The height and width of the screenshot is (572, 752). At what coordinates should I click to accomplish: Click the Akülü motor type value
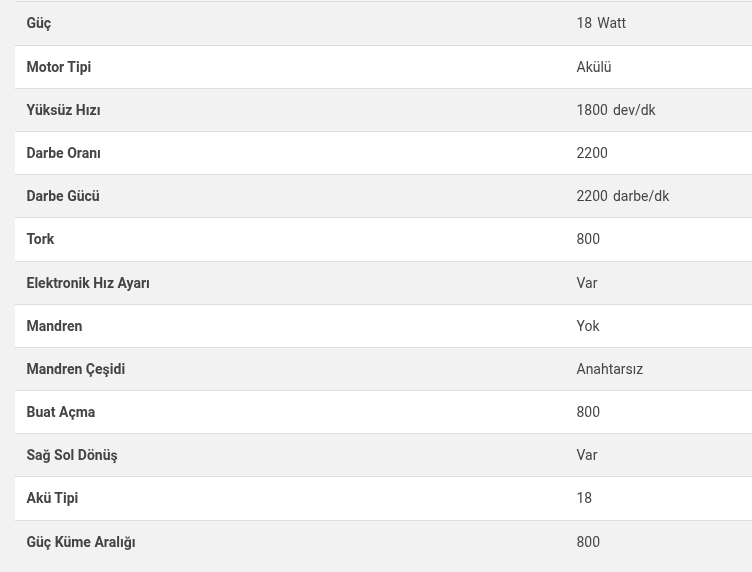click(x=593, y=67)
